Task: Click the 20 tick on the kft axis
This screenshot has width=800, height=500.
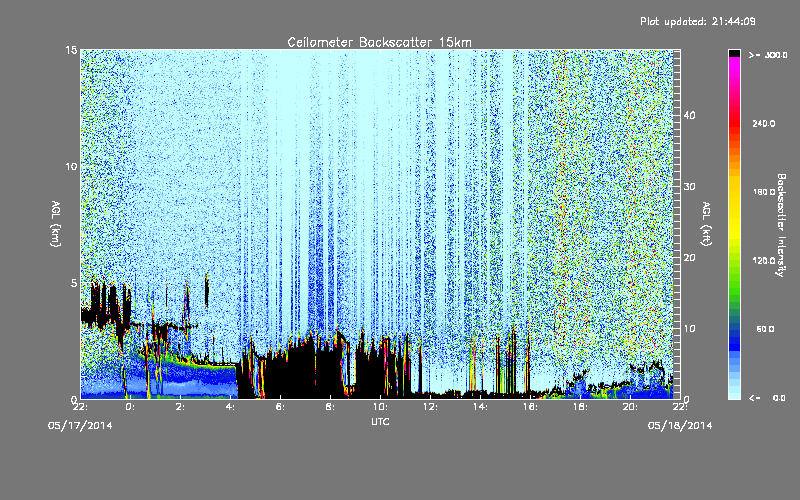Action: (689, 258)
